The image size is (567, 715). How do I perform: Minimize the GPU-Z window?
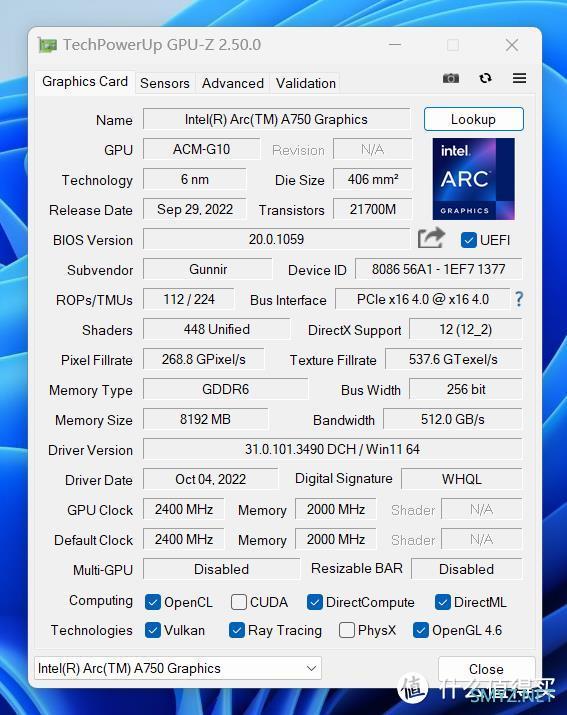click(395, 45)
